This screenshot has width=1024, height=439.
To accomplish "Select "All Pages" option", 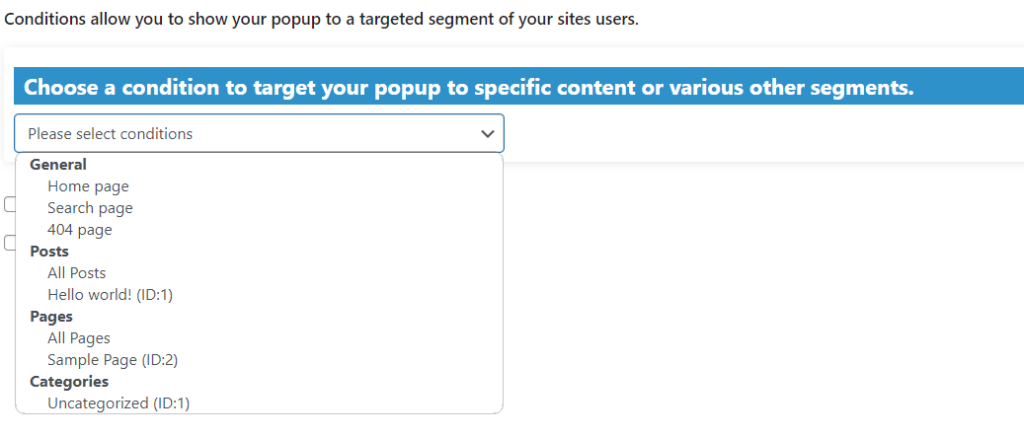I will click(79, 338).
